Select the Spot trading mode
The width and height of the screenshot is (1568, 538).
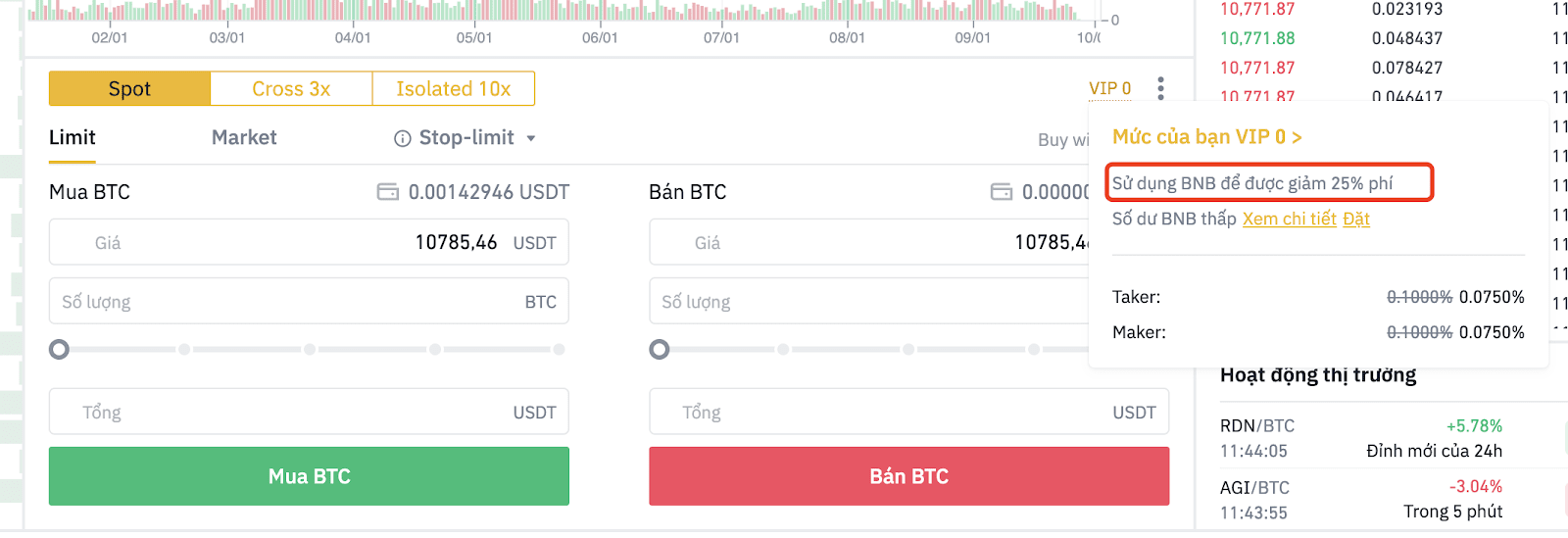[129, 88]
